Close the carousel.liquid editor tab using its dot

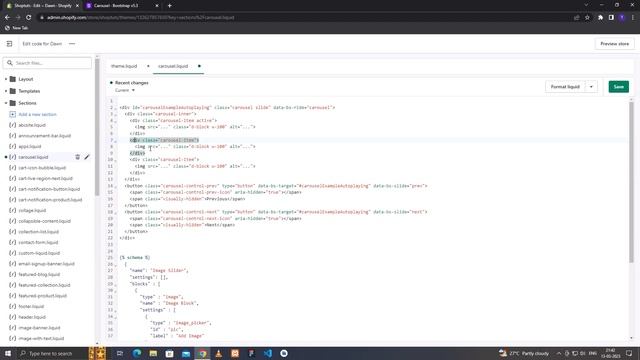(199, 66)
